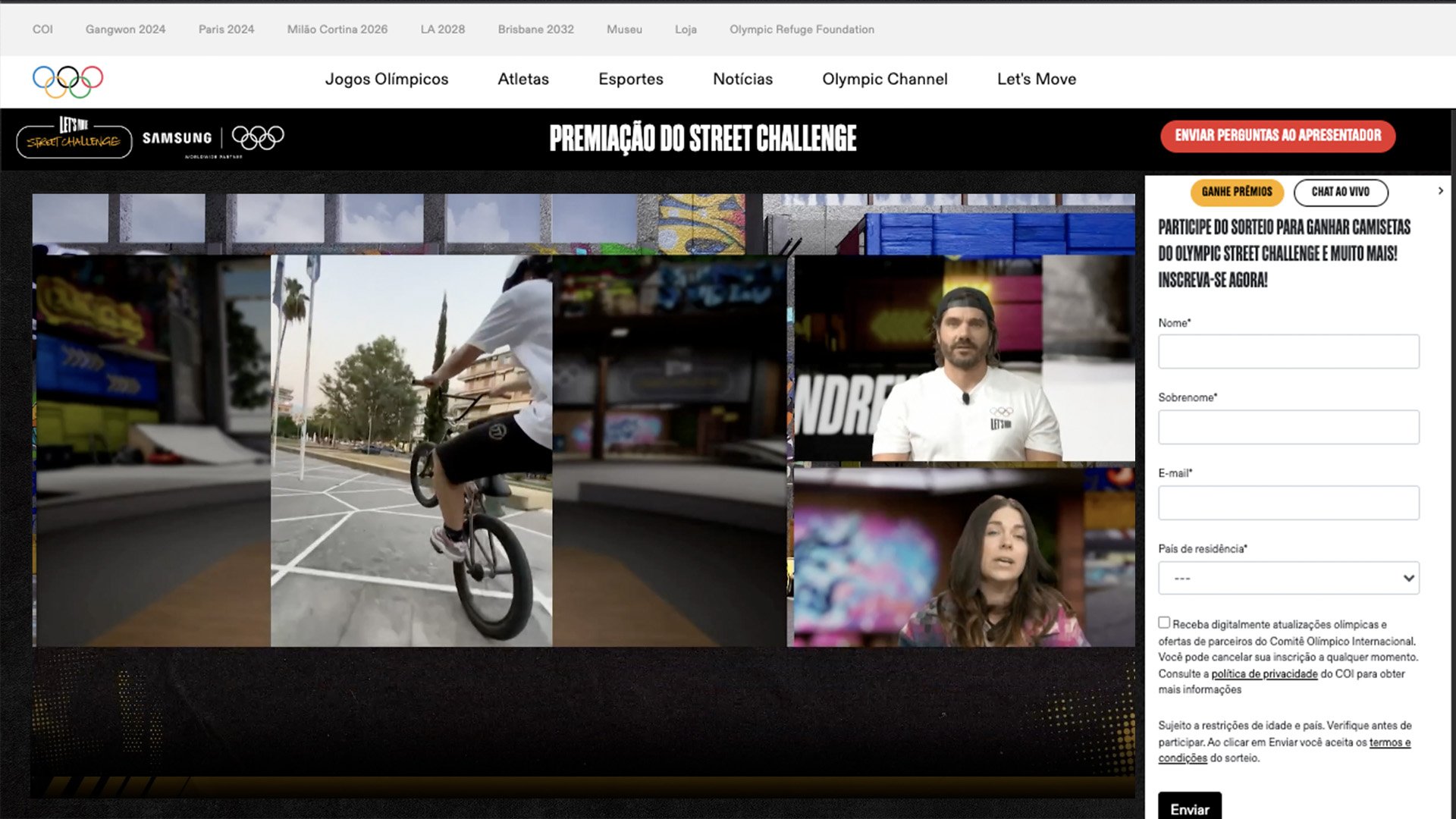Open the Notícias menu
This screenshot has height=819, width=1456.
click(742, 79)
